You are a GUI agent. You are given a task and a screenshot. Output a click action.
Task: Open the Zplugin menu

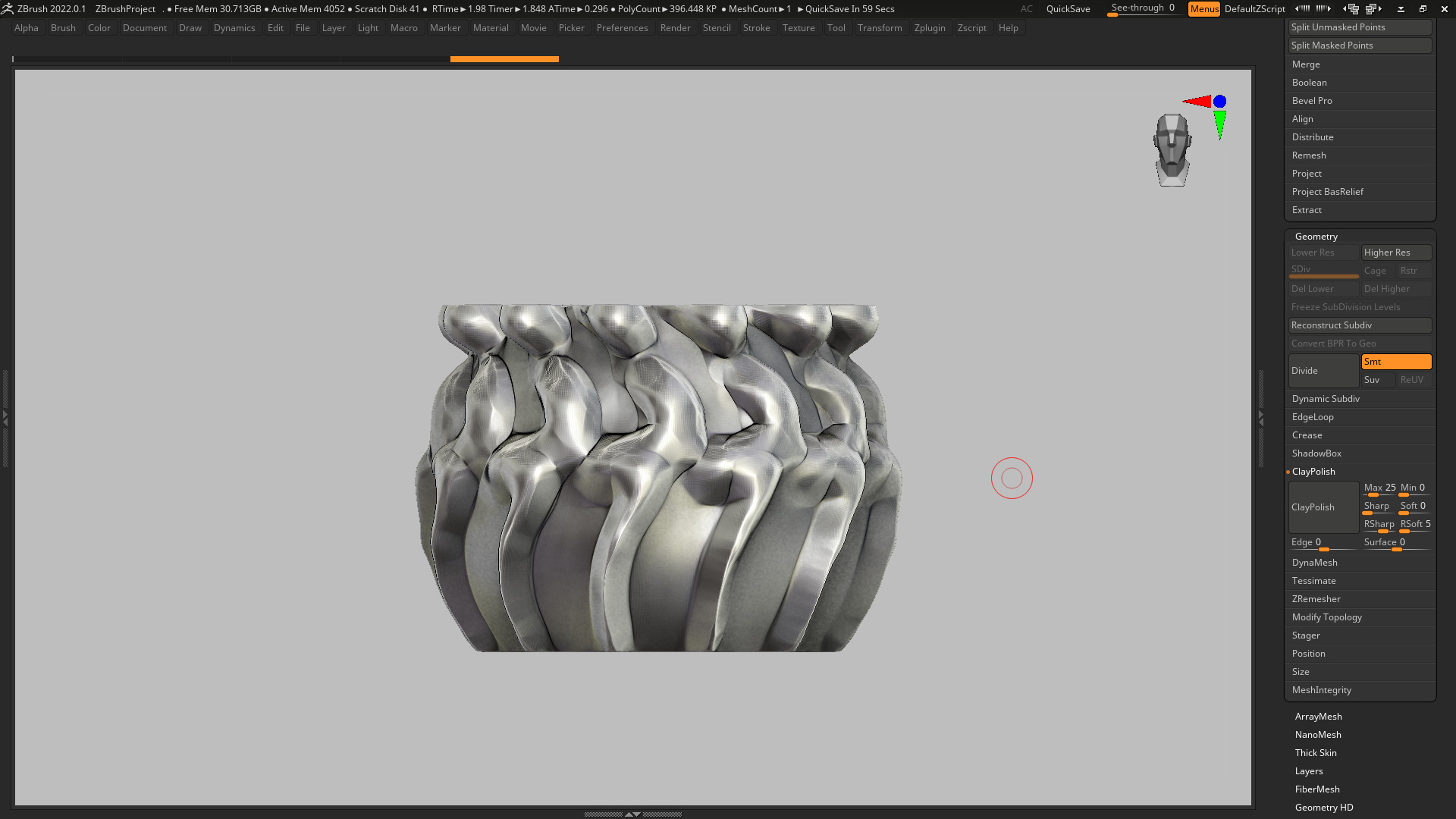pyautogui.click(x=930, y=28)
